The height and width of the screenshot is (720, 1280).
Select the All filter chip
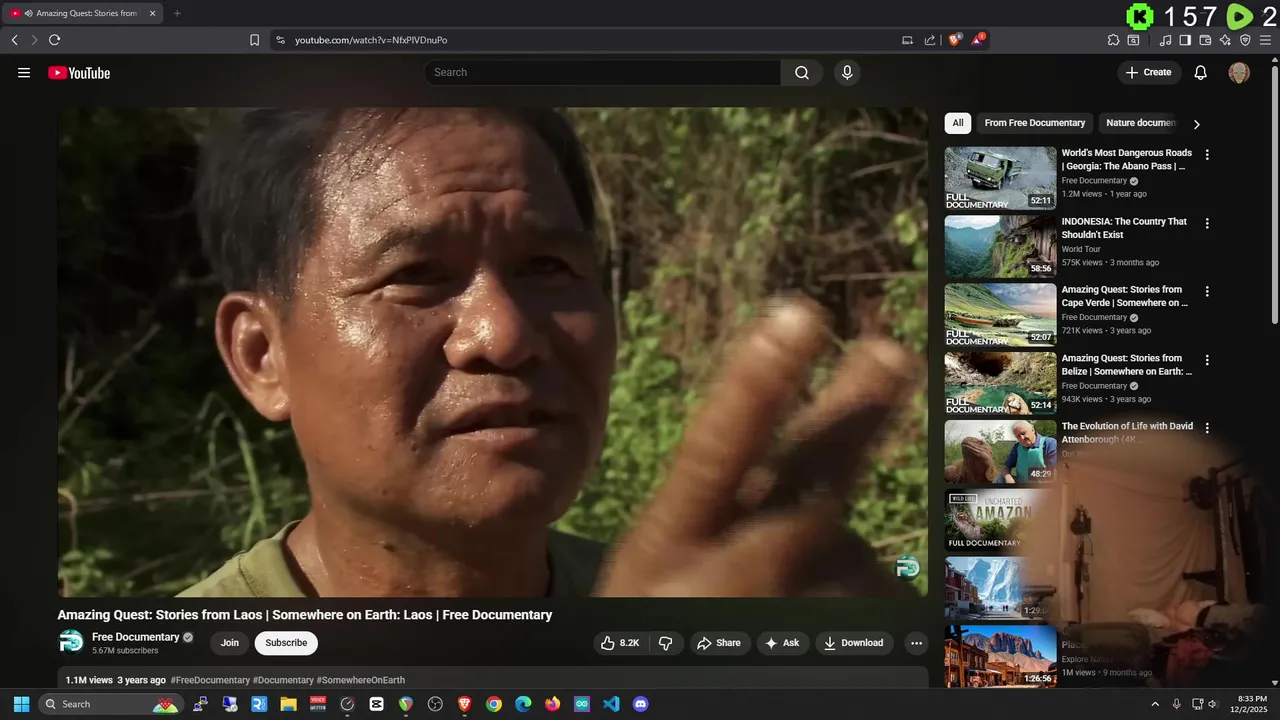[x=957, y=123]
